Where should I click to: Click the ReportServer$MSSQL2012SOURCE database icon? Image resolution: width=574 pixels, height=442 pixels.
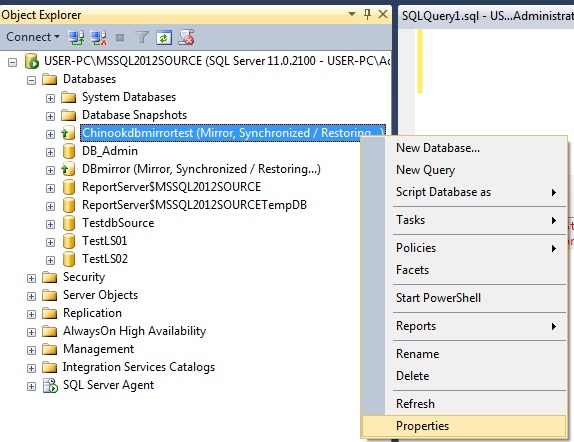pyautogui.click(x=68, y=187)
